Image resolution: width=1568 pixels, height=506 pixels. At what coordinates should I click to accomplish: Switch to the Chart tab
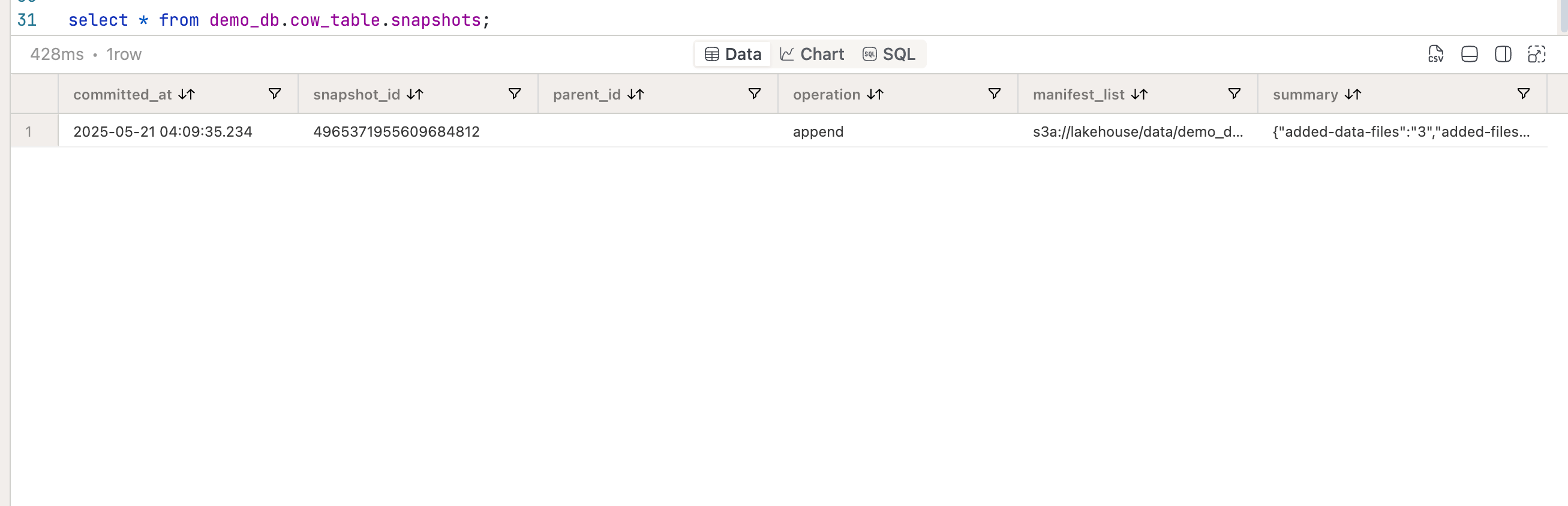pyautogui.click(x=812, y=54)
